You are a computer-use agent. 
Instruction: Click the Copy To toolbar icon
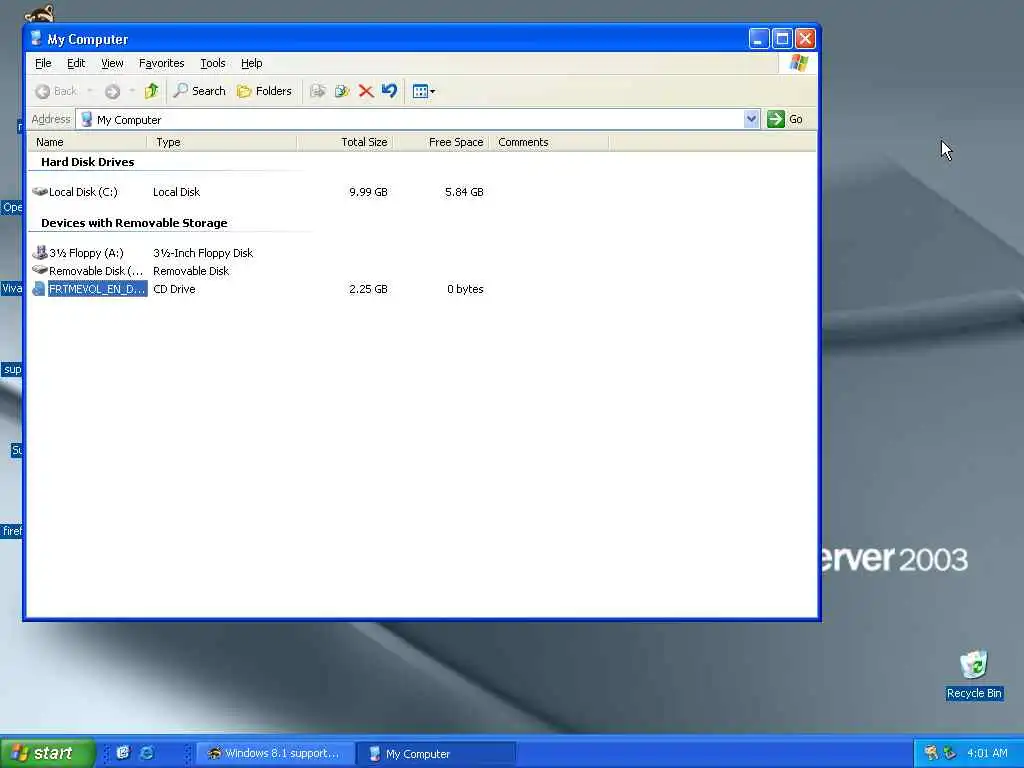342,91
